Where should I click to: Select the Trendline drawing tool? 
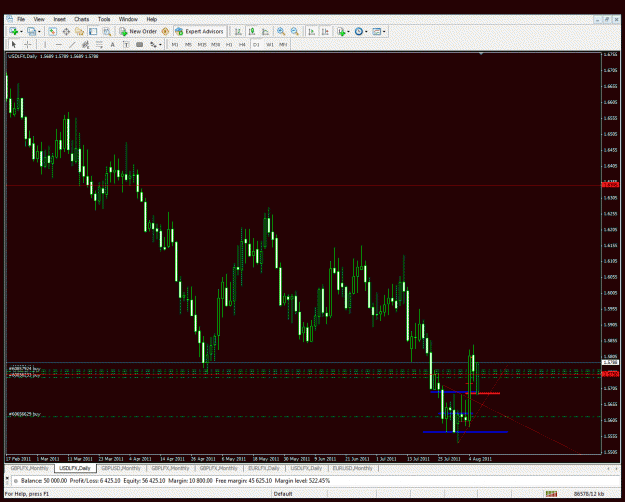72,44
